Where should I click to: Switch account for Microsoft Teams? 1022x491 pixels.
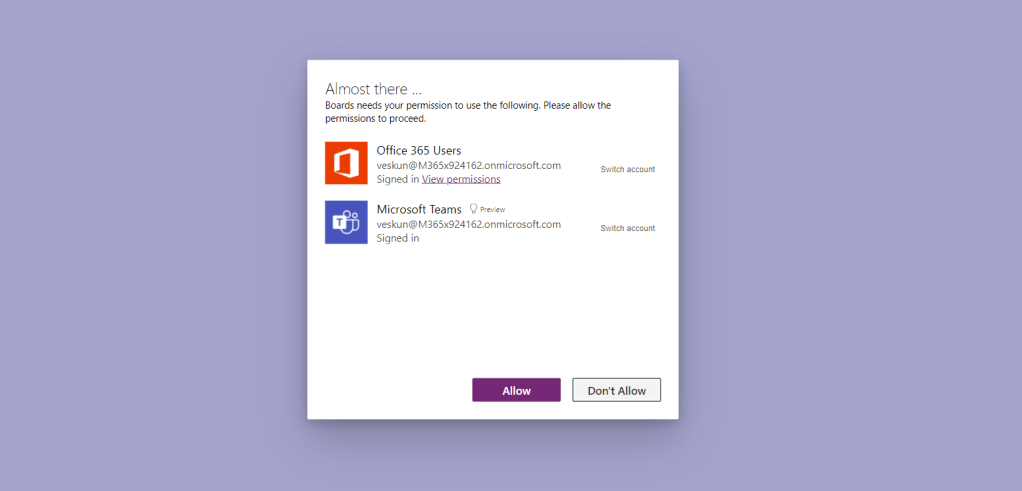[627, 228]
